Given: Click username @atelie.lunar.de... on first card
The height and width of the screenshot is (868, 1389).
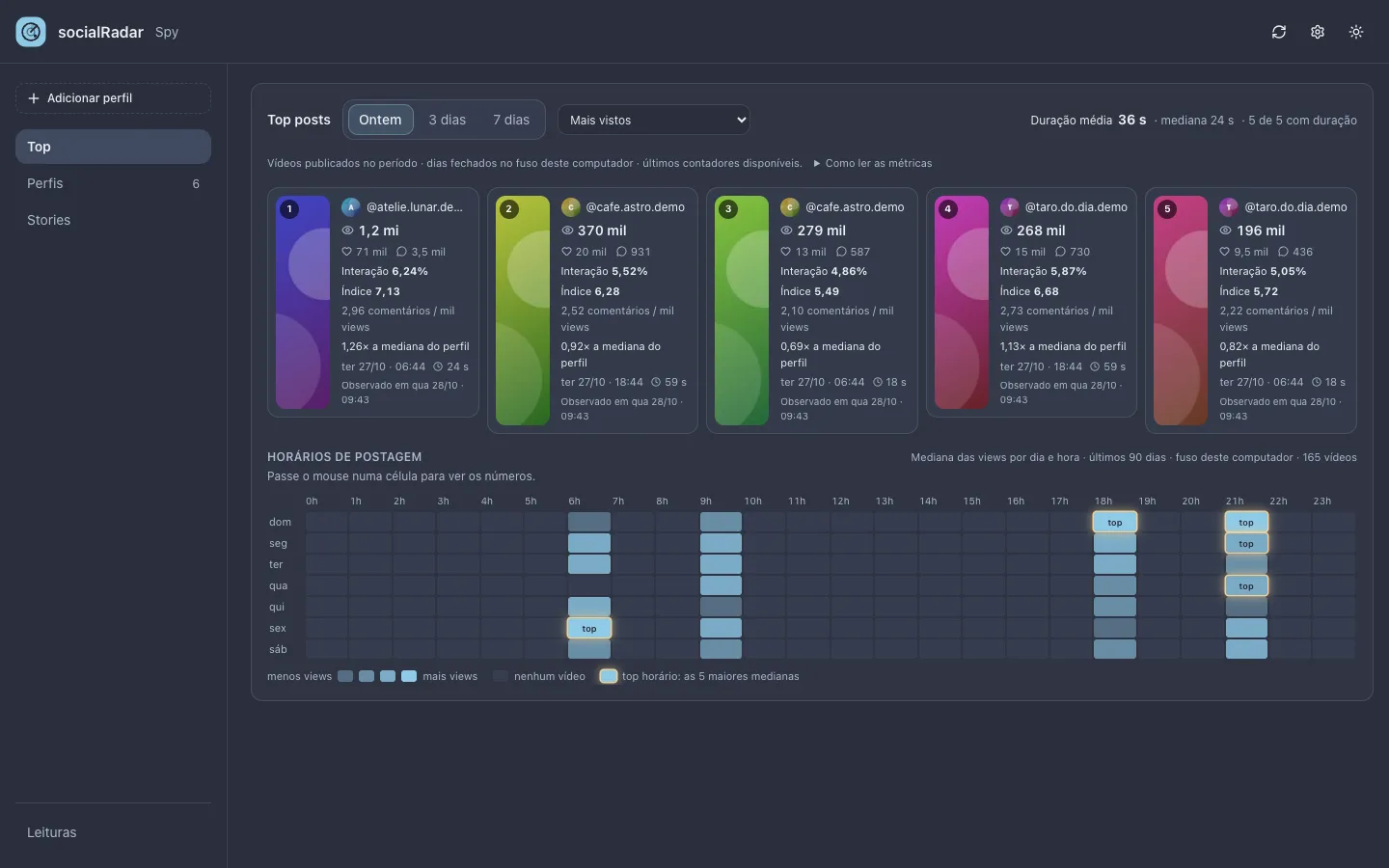Looking at the screenshot, I should (415, 206).
